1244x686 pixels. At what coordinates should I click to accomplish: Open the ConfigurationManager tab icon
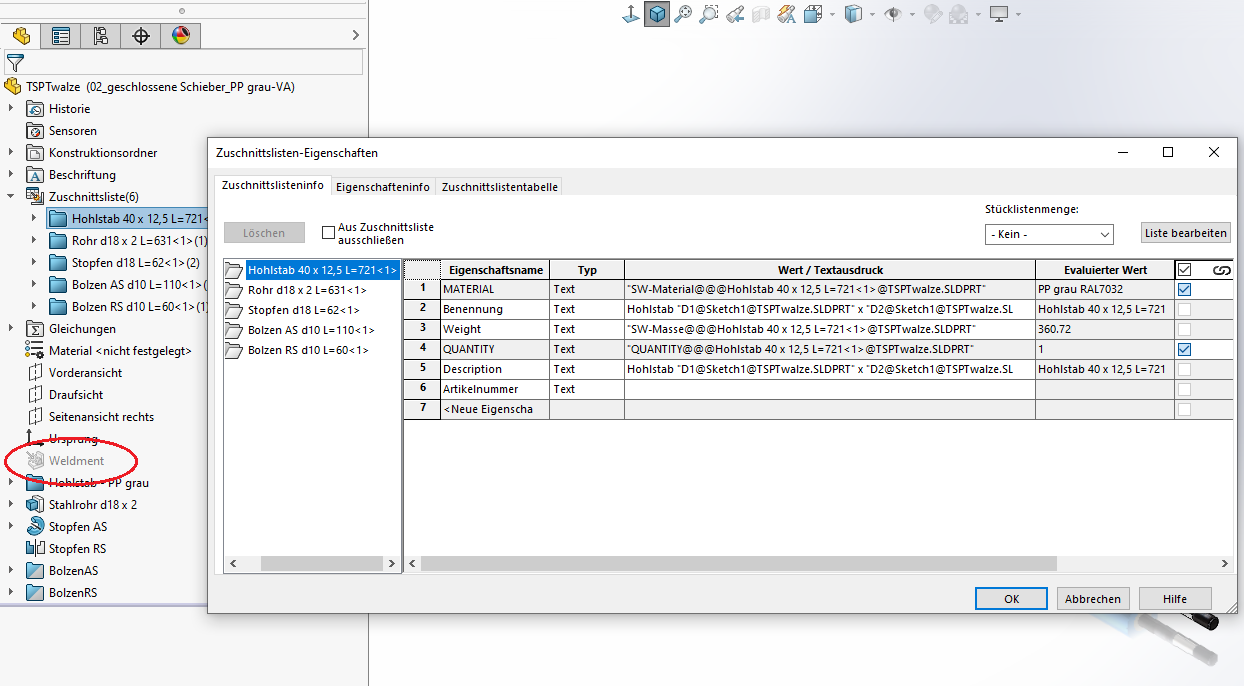pyautogui.click(x=100, y=36)
